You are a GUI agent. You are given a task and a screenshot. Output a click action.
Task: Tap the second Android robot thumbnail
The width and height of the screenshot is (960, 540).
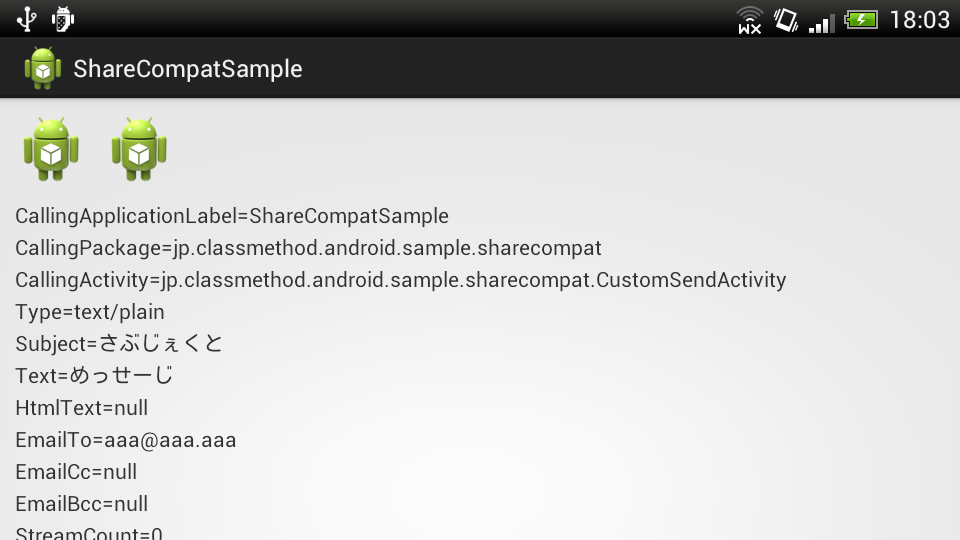click(x=139, y=149)
